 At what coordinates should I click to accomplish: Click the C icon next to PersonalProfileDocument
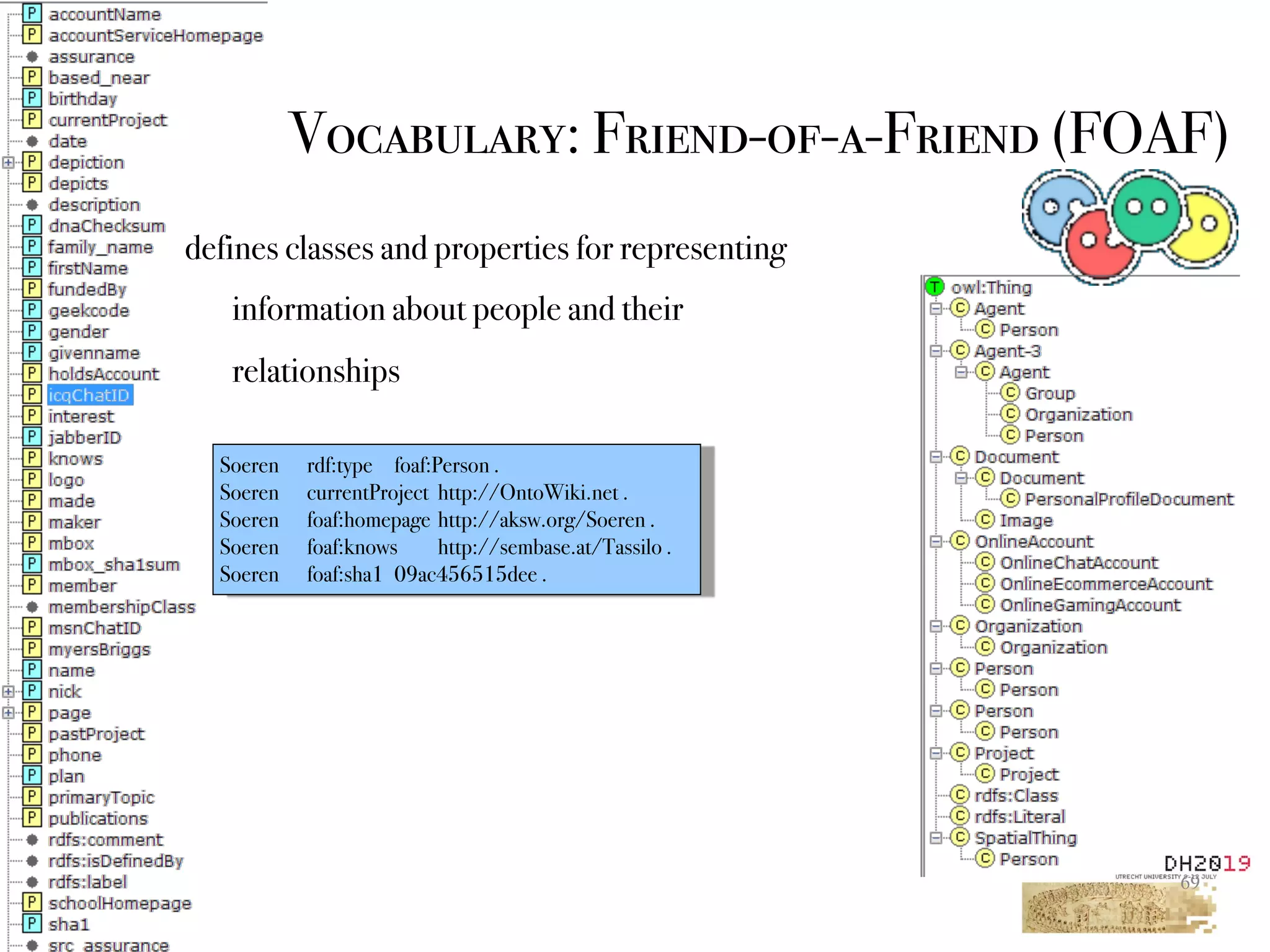tap(1010, 498)
